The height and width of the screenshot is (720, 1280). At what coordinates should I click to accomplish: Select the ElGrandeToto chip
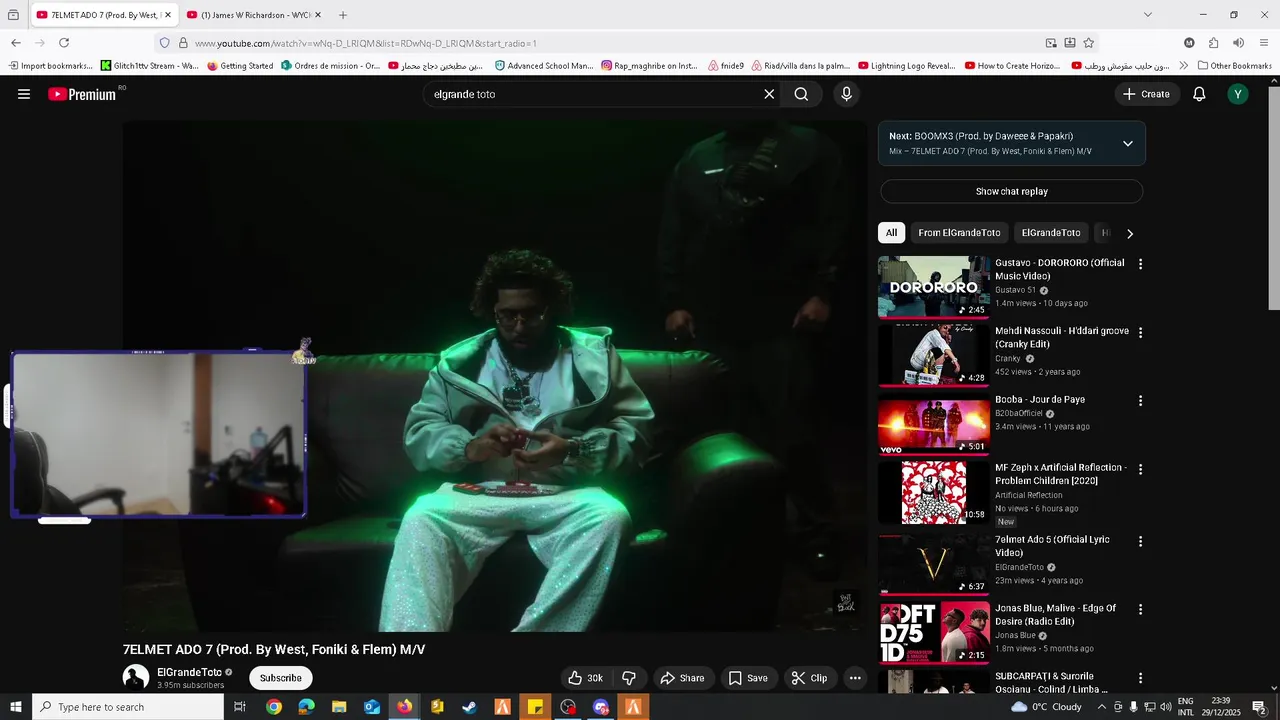click(x=1051, y=233)
